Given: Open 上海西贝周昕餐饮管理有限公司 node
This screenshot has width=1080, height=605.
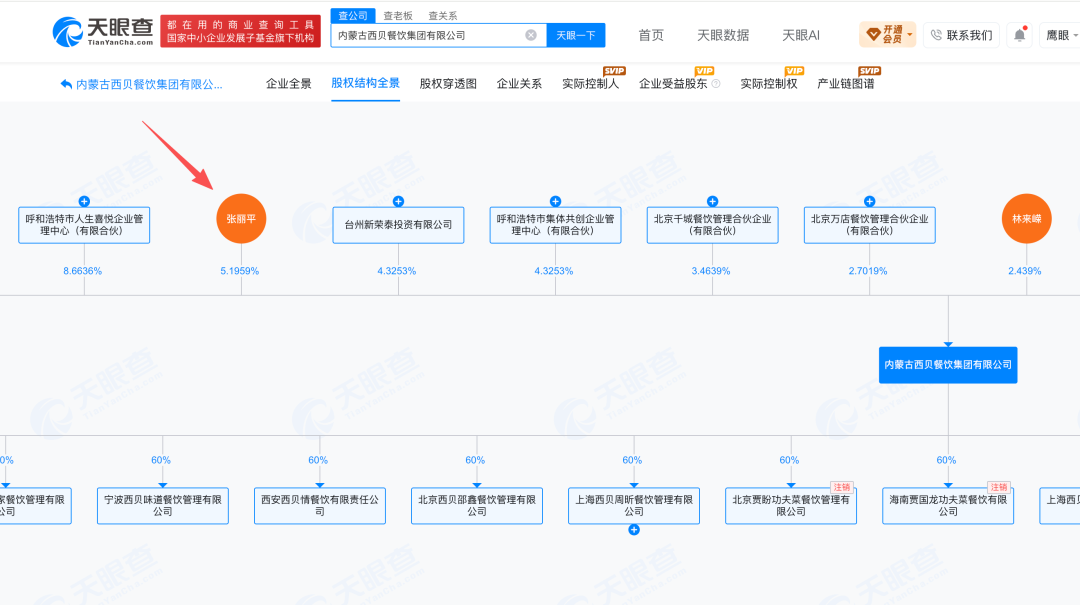Looking at the screenshot, I should 634,506.
